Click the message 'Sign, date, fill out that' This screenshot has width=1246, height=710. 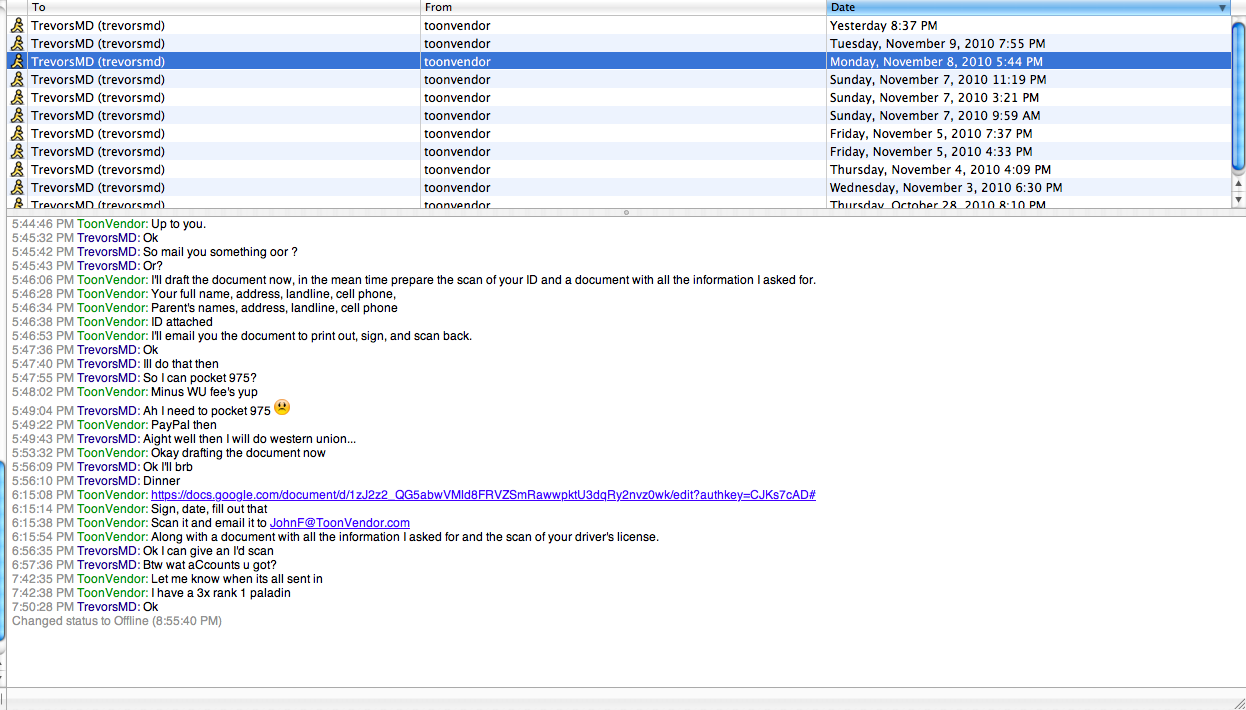click(209, 509)
